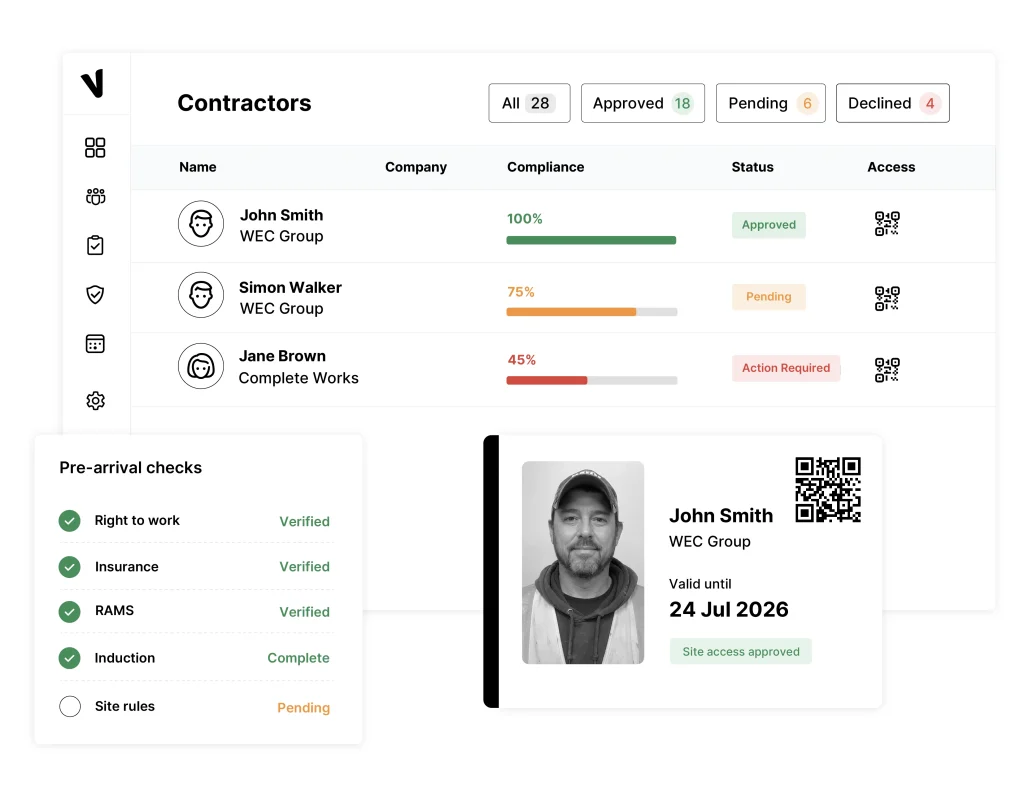Click the Induction green checkmark
This screenshot has width=1024, height=788.
click(x=70, y=658)
